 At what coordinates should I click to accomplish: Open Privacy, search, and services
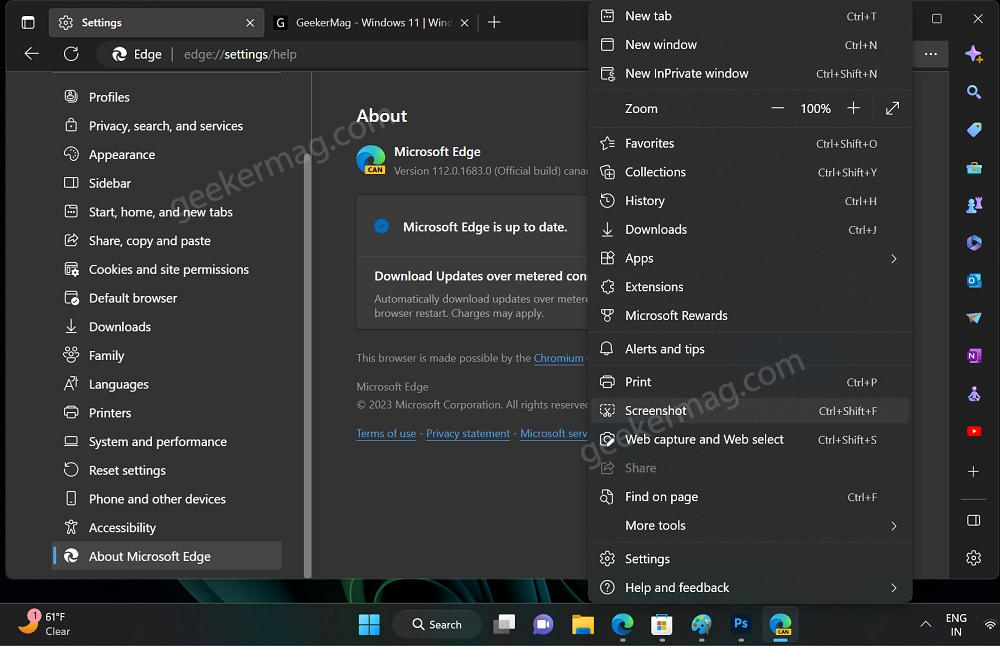click(x=166, y=126)
